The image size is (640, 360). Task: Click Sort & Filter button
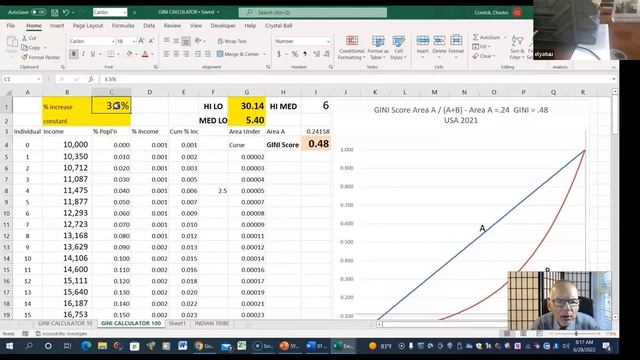[517, 47]
